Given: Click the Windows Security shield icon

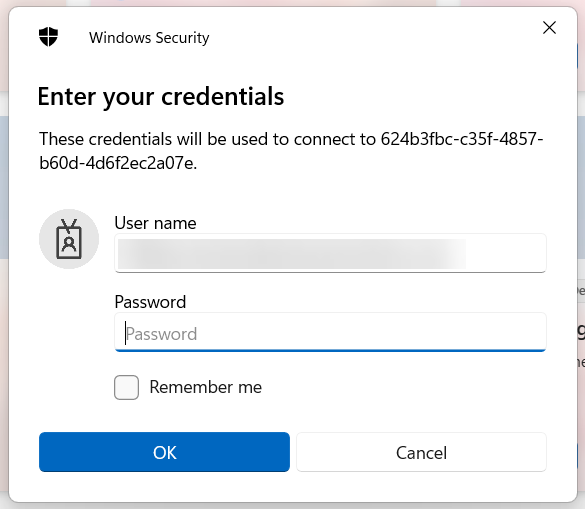Looking at the screenshot, I should 49,37.
